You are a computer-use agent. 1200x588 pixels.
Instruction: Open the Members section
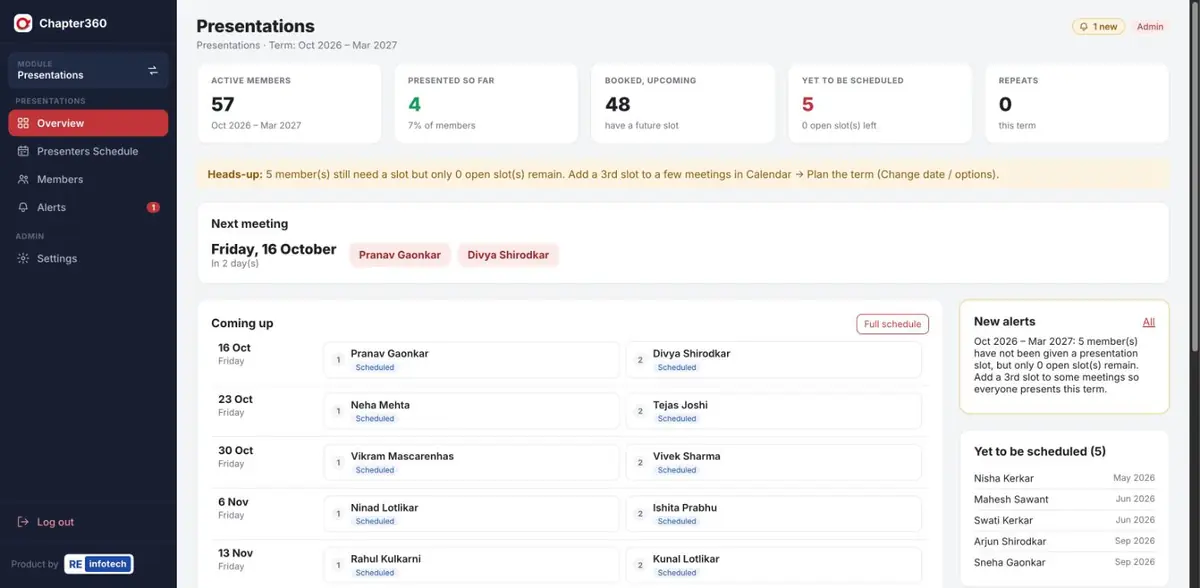[88, 179]
